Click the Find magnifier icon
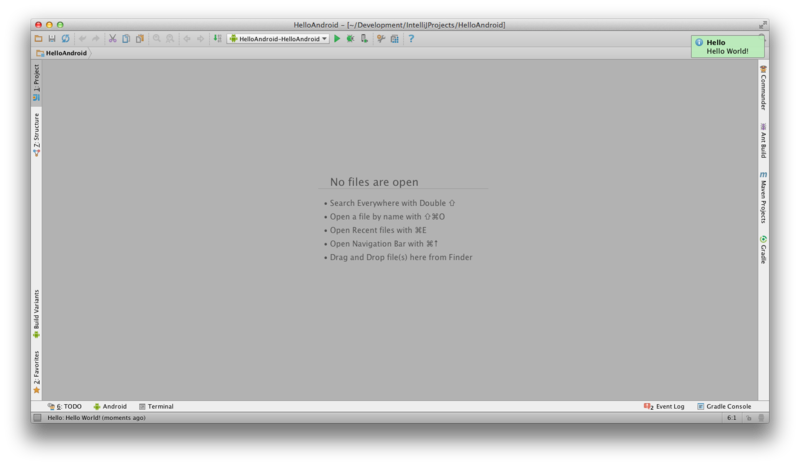Screen dimensions: 800x466 click(x=157, y=39)
